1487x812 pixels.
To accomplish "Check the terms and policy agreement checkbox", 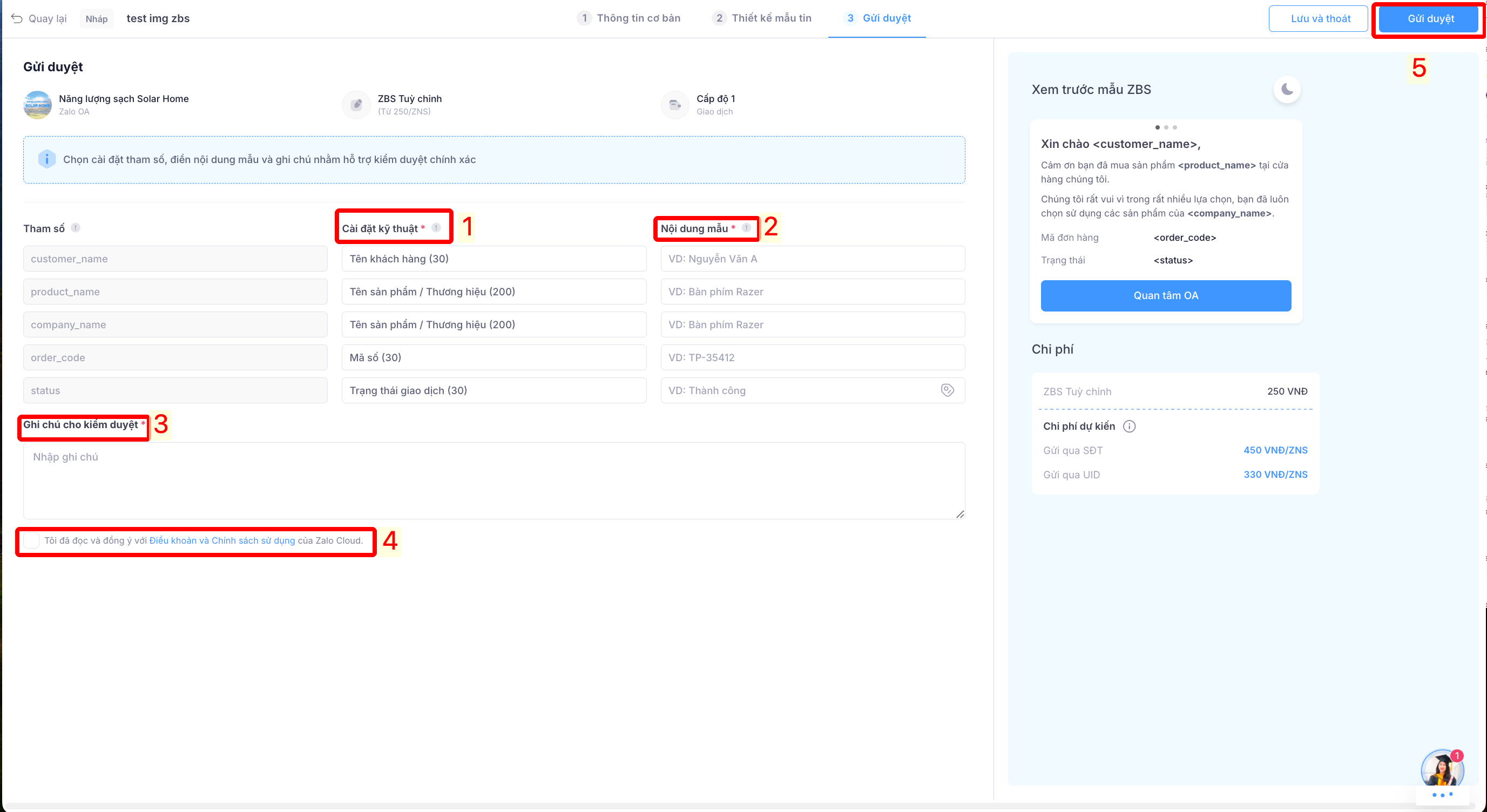I will click(x=31, y=541).
